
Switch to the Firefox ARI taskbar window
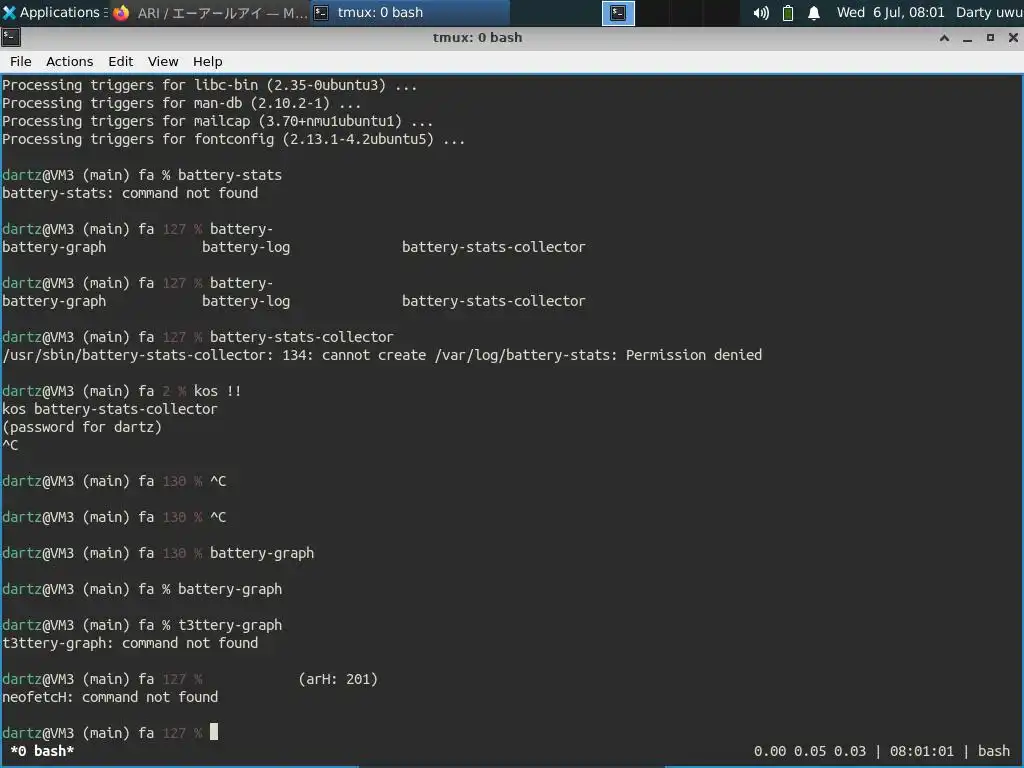(x=210, y=12)
